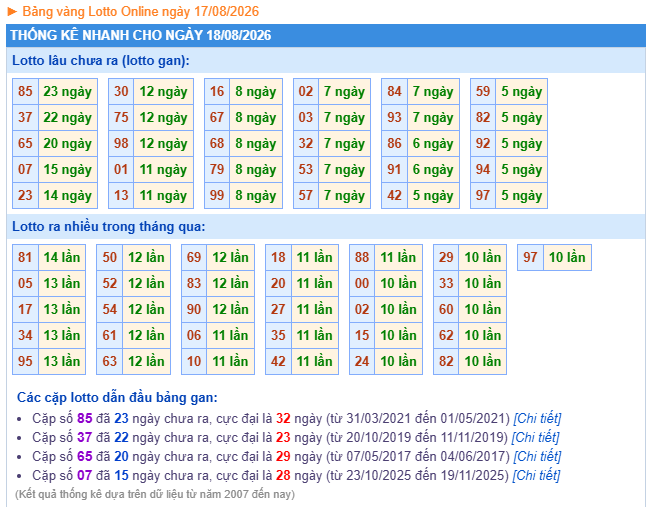Select the frequent number 00

tap(362, 283)
